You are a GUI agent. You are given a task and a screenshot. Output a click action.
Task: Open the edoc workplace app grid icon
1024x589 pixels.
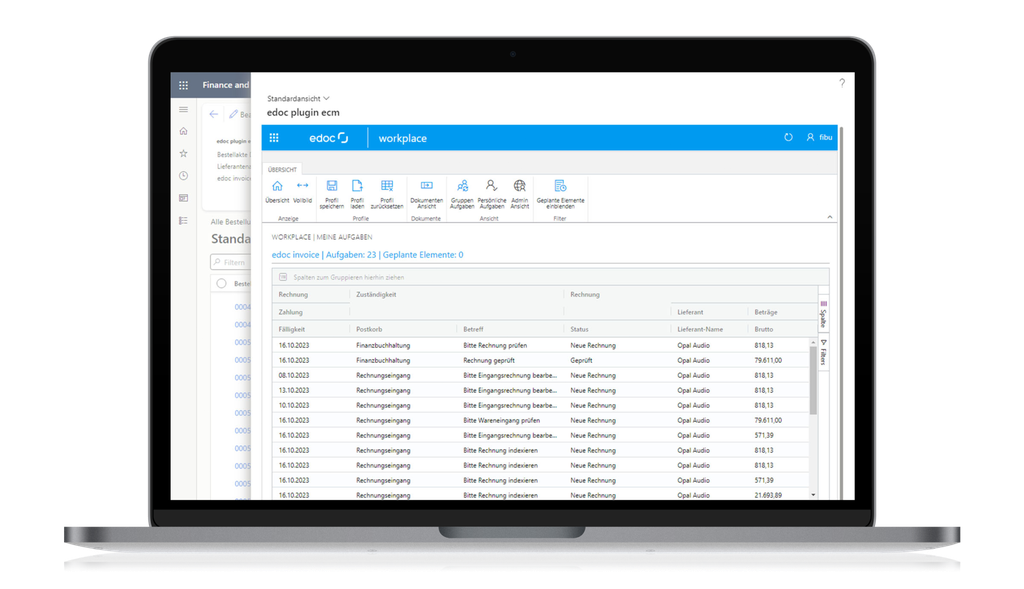tap(274, 138)
